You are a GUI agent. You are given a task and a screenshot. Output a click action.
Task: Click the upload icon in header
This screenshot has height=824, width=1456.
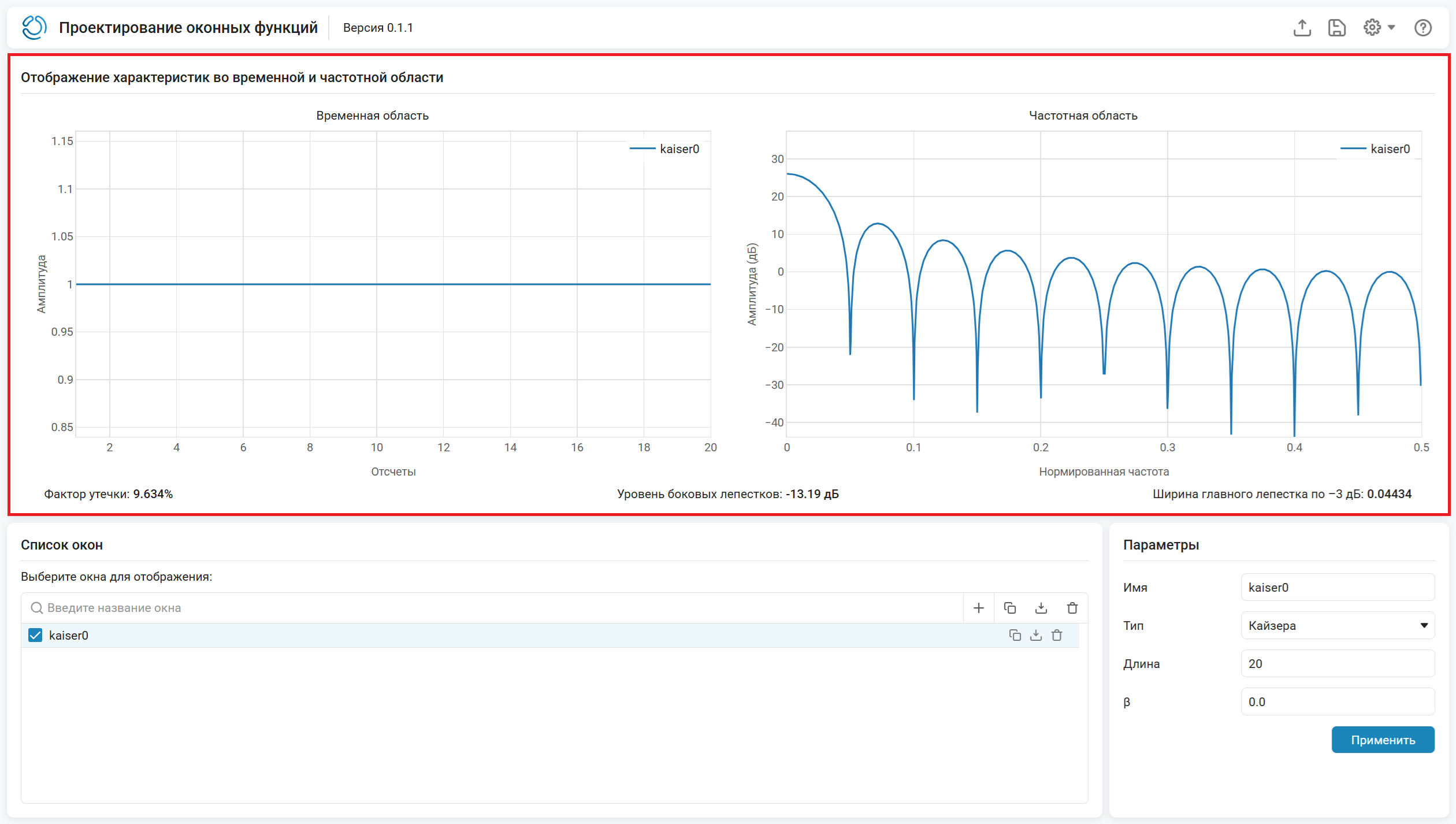1302,28
